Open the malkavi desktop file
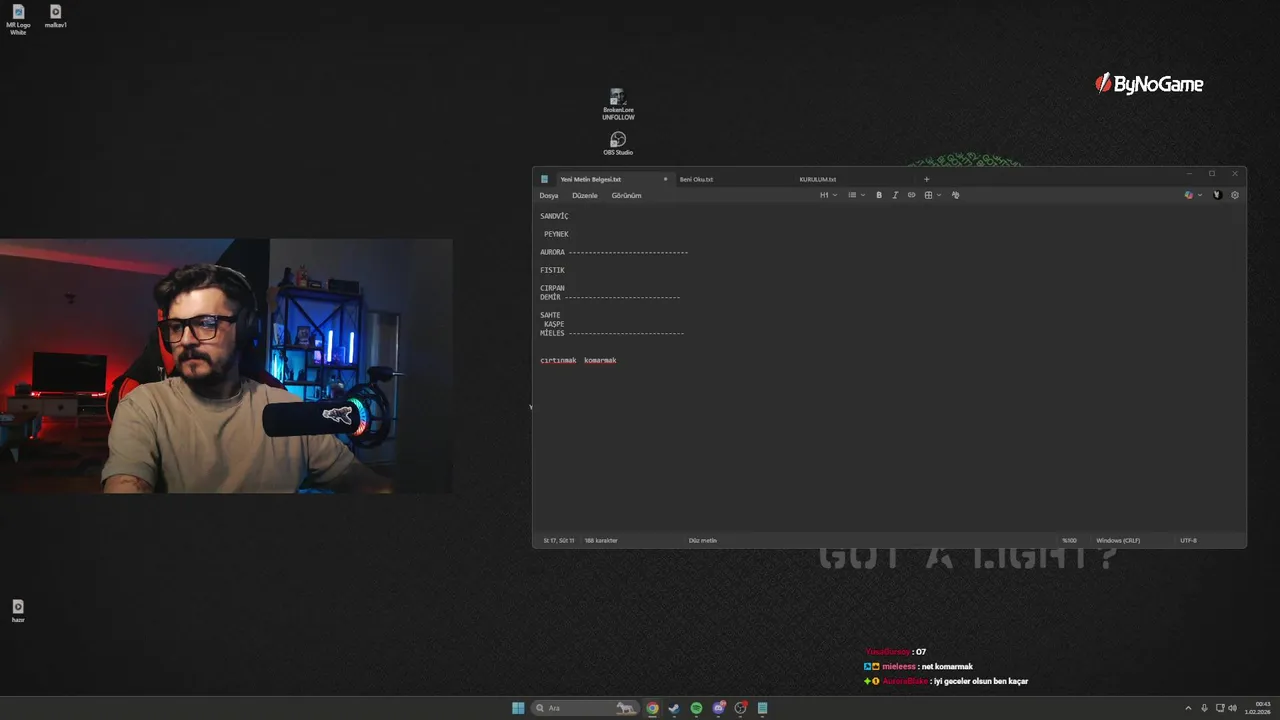1280x720 pixels. point(55,17)
